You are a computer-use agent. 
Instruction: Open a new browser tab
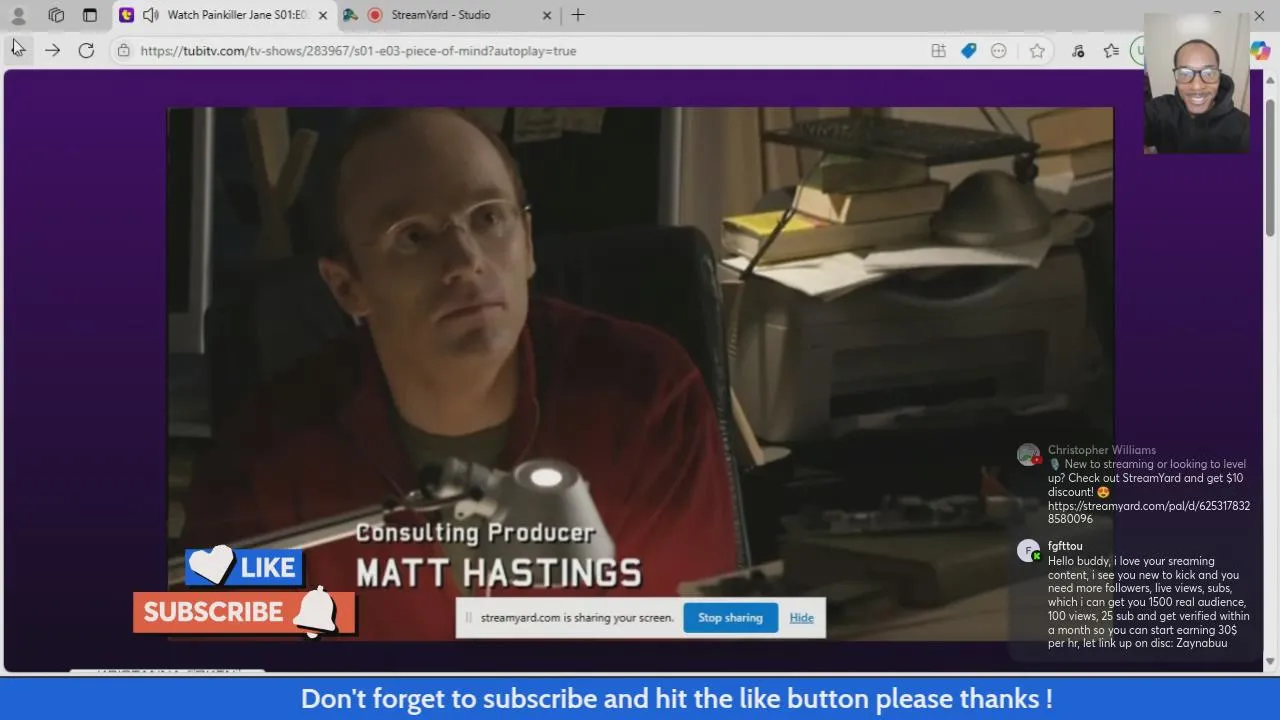(578, 15)
